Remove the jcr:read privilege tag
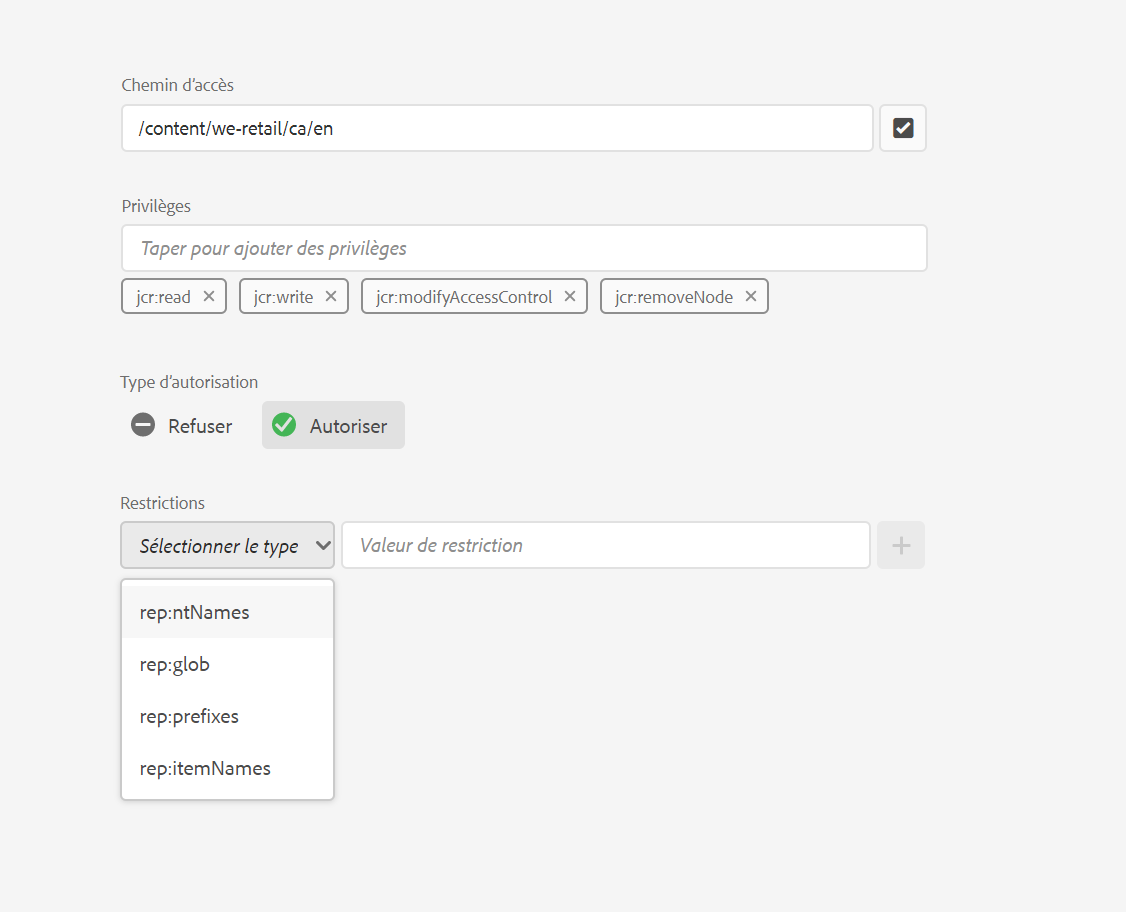Screen dimensions: 1126x912 (209, 296)
